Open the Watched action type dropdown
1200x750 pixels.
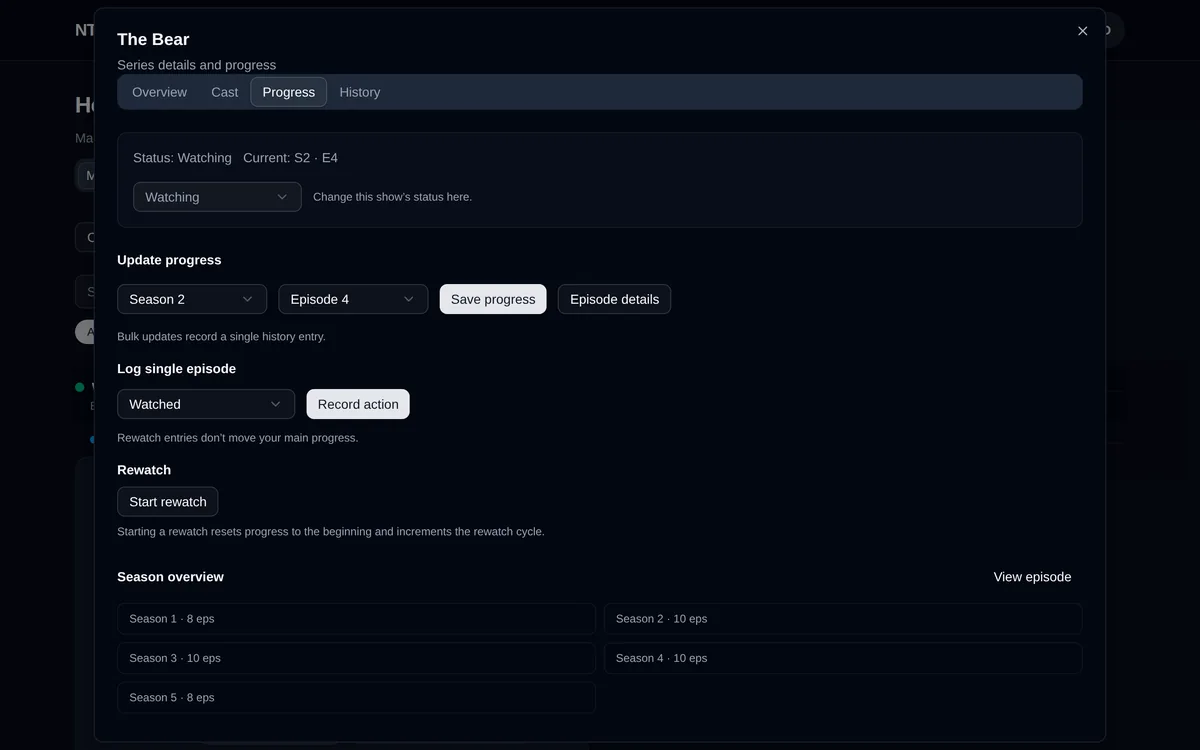(x=206, y=404)
